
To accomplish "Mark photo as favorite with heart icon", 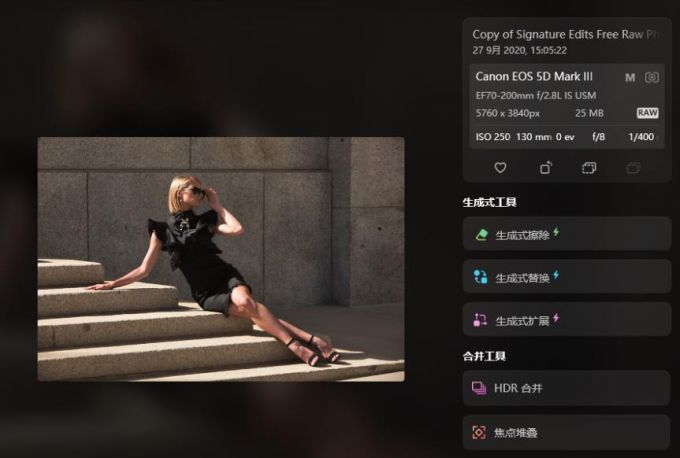I will point(500,168).
